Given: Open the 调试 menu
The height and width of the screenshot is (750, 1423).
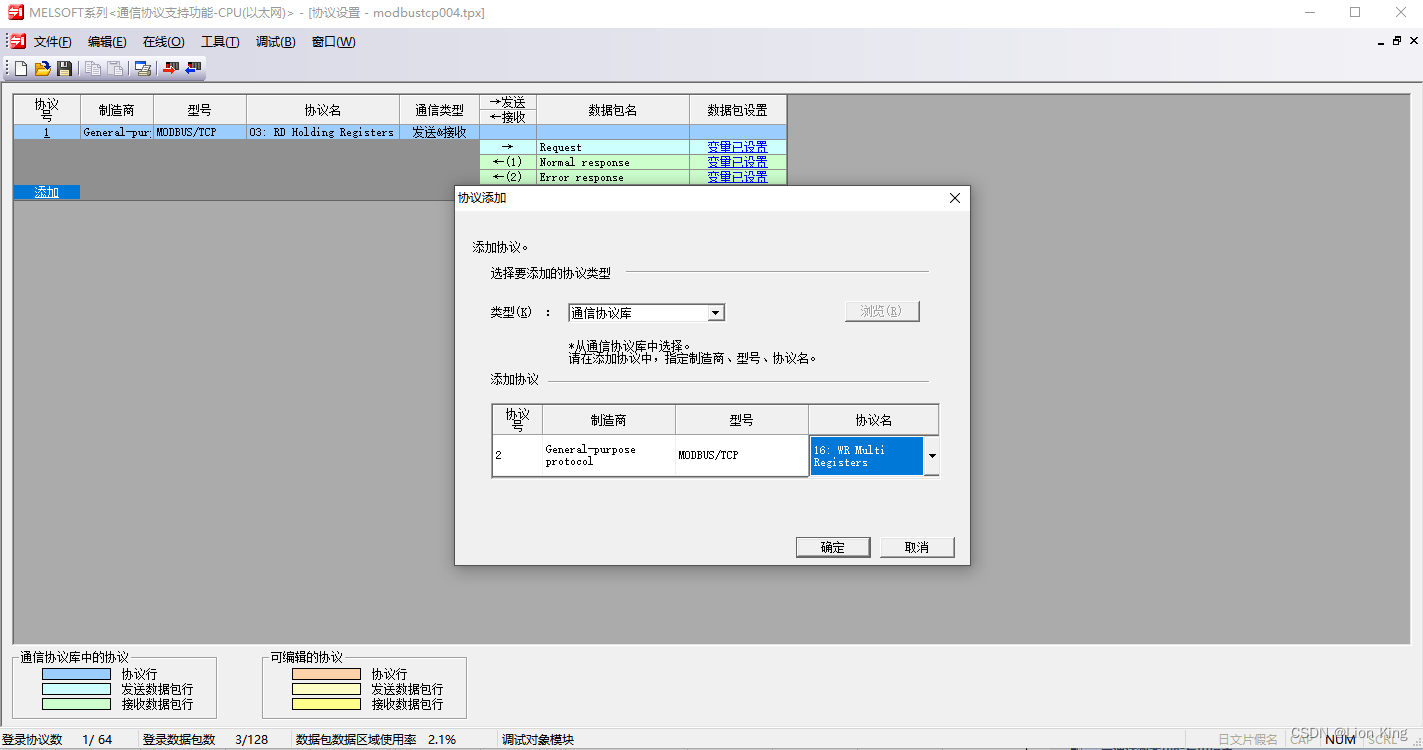Looking at the screenshot, I should pyautogui.click(x=275, y=41).
